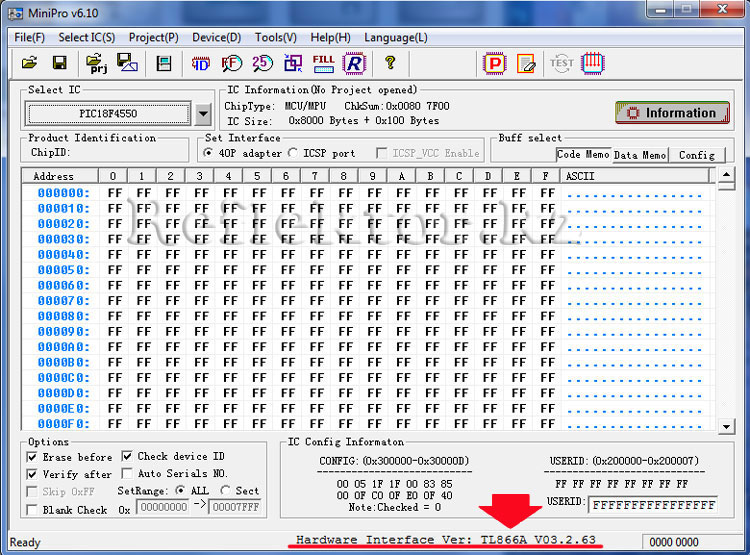750x555 pixels.
Task: Click the scrollbar down arrow of hex view
Action: click(727, 426)
